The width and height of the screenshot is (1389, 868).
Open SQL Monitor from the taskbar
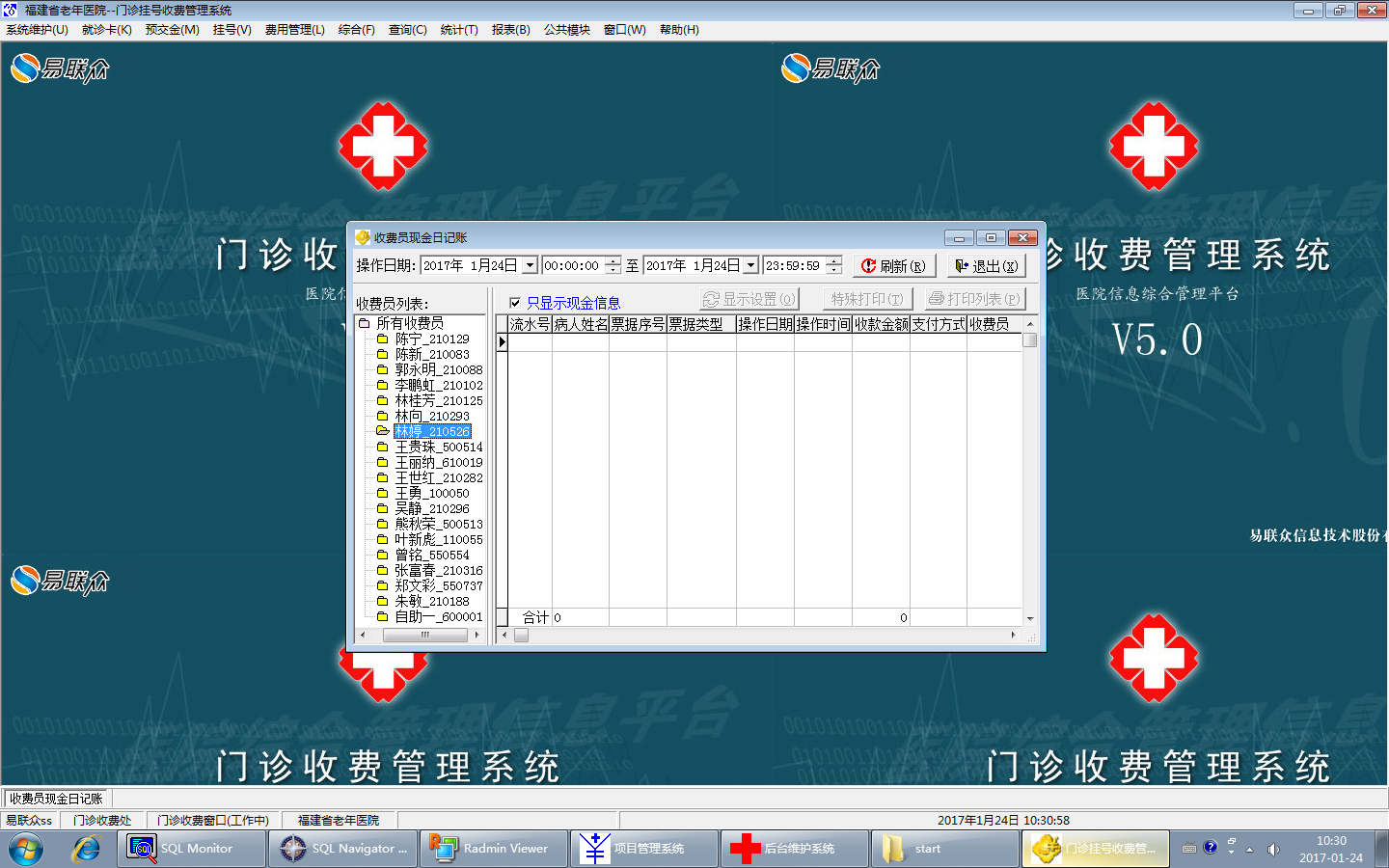192,849
